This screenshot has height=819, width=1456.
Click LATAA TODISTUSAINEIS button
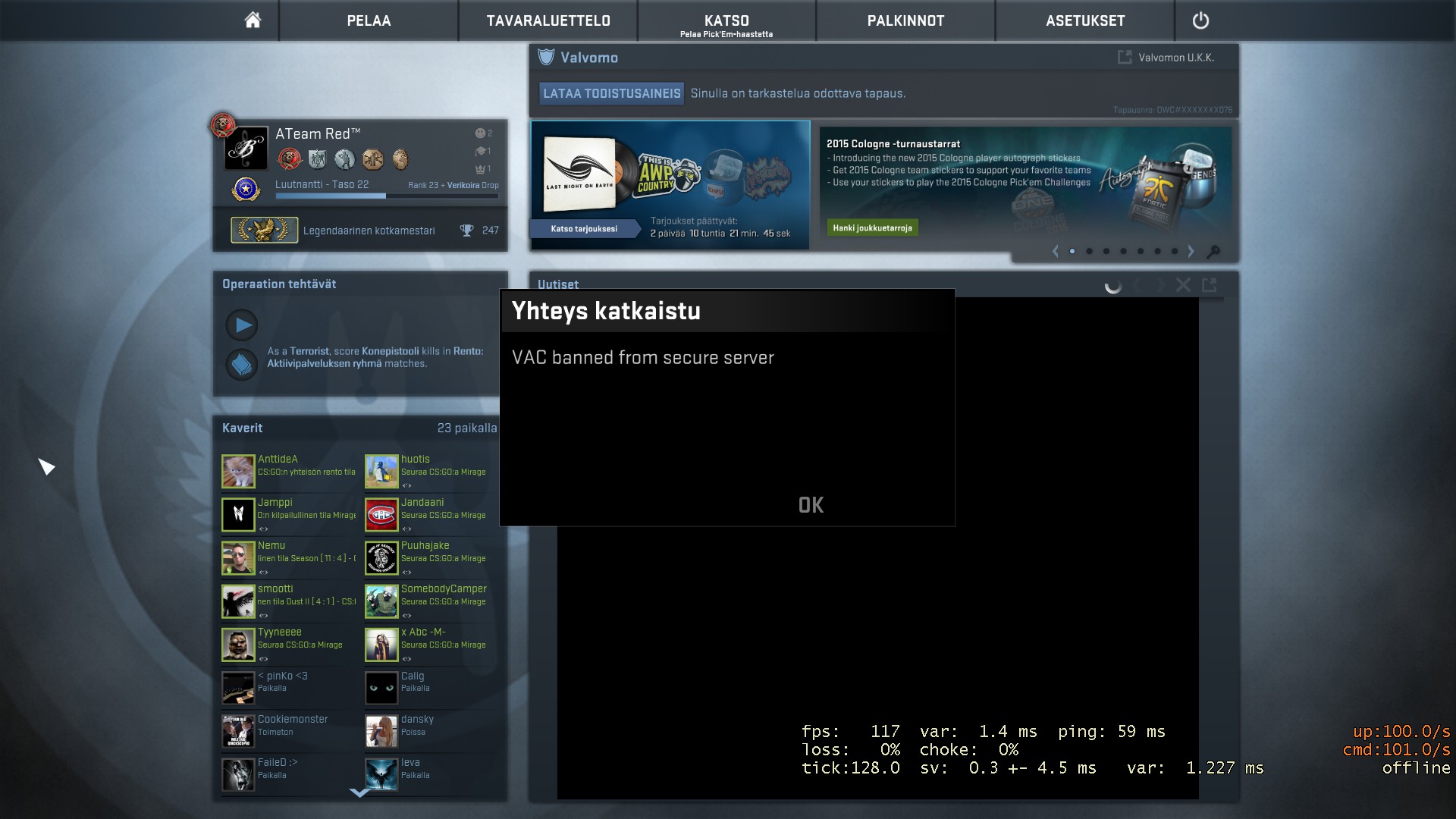[x=611, y=93]
